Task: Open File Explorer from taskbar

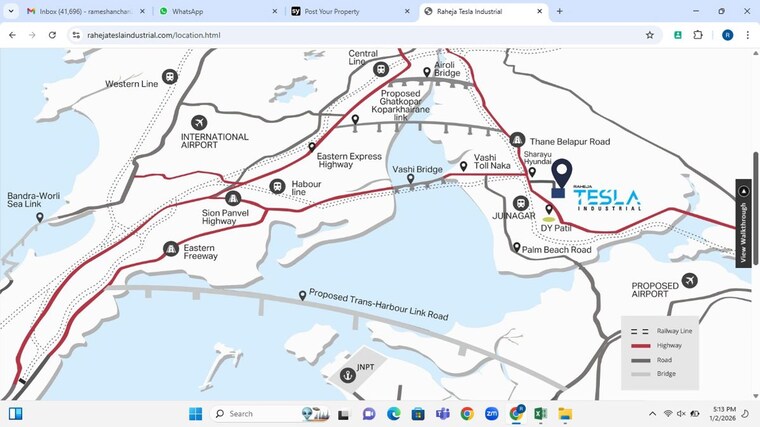Action: coord(565,413)
